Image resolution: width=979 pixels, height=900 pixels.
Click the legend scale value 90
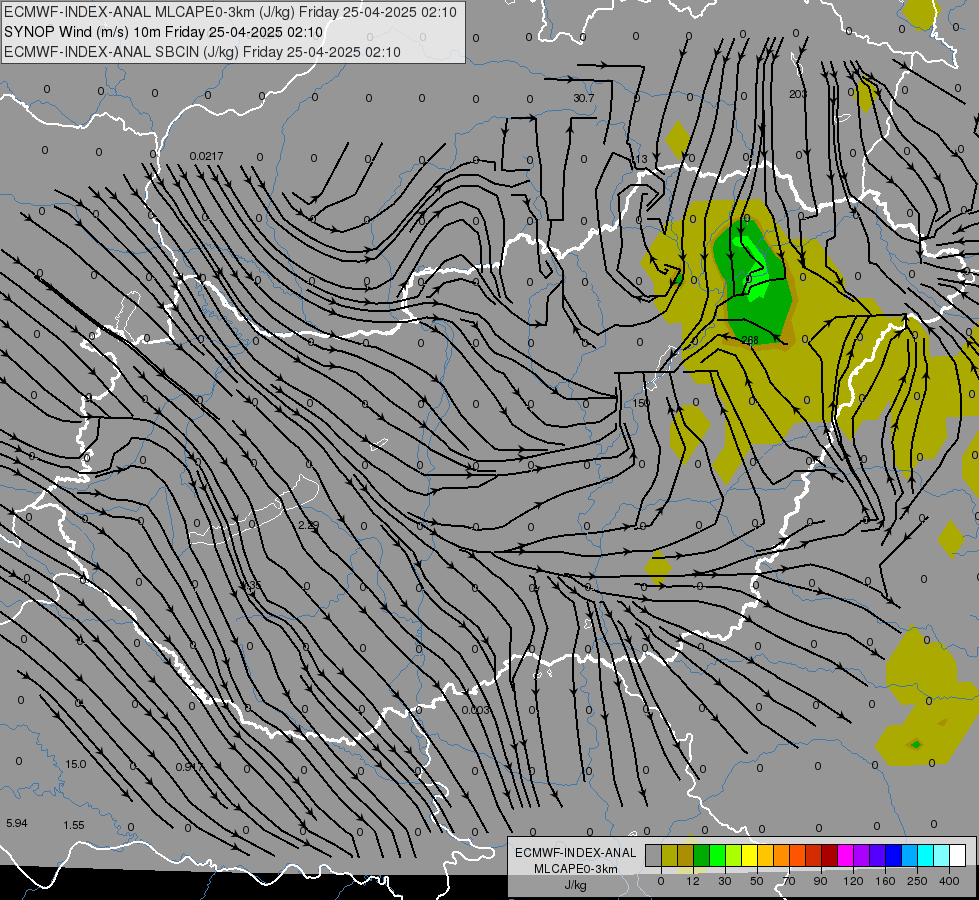point(820,881)
